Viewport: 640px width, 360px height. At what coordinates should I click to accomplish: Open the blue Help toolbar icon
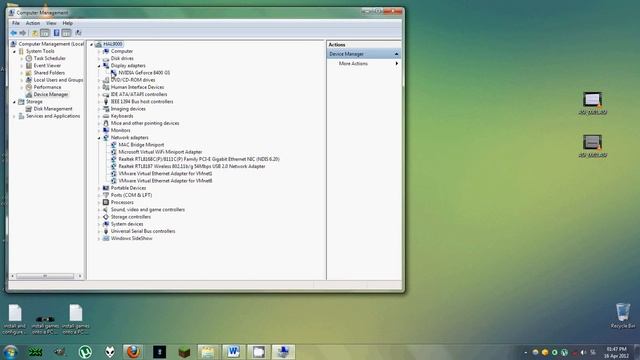pos(56,33)
